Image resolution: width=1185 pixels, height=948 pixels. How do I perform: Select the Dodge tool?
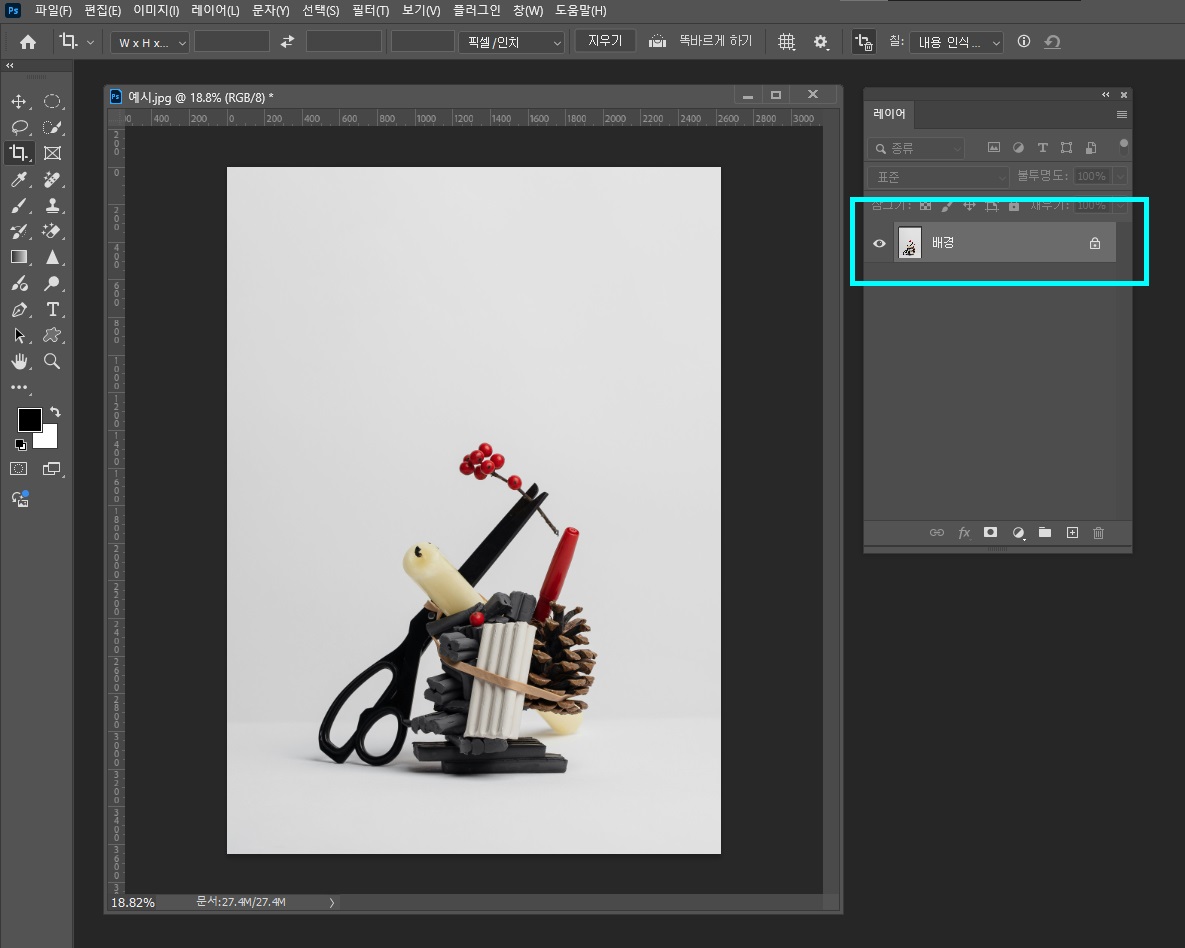click(x=52, y=283)
